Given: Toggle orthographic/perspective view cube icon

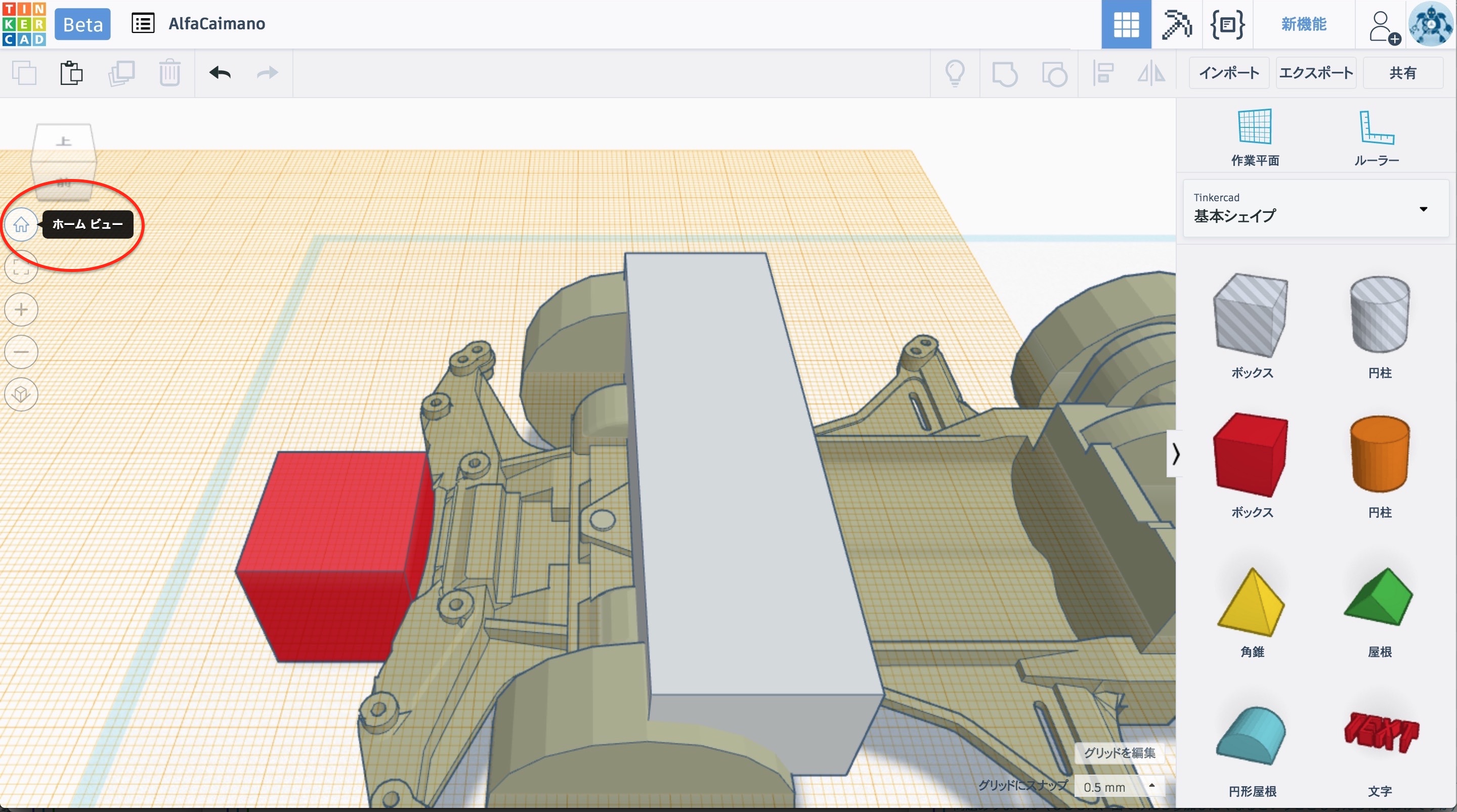Looking at the screenshot, I should (21, 394).
